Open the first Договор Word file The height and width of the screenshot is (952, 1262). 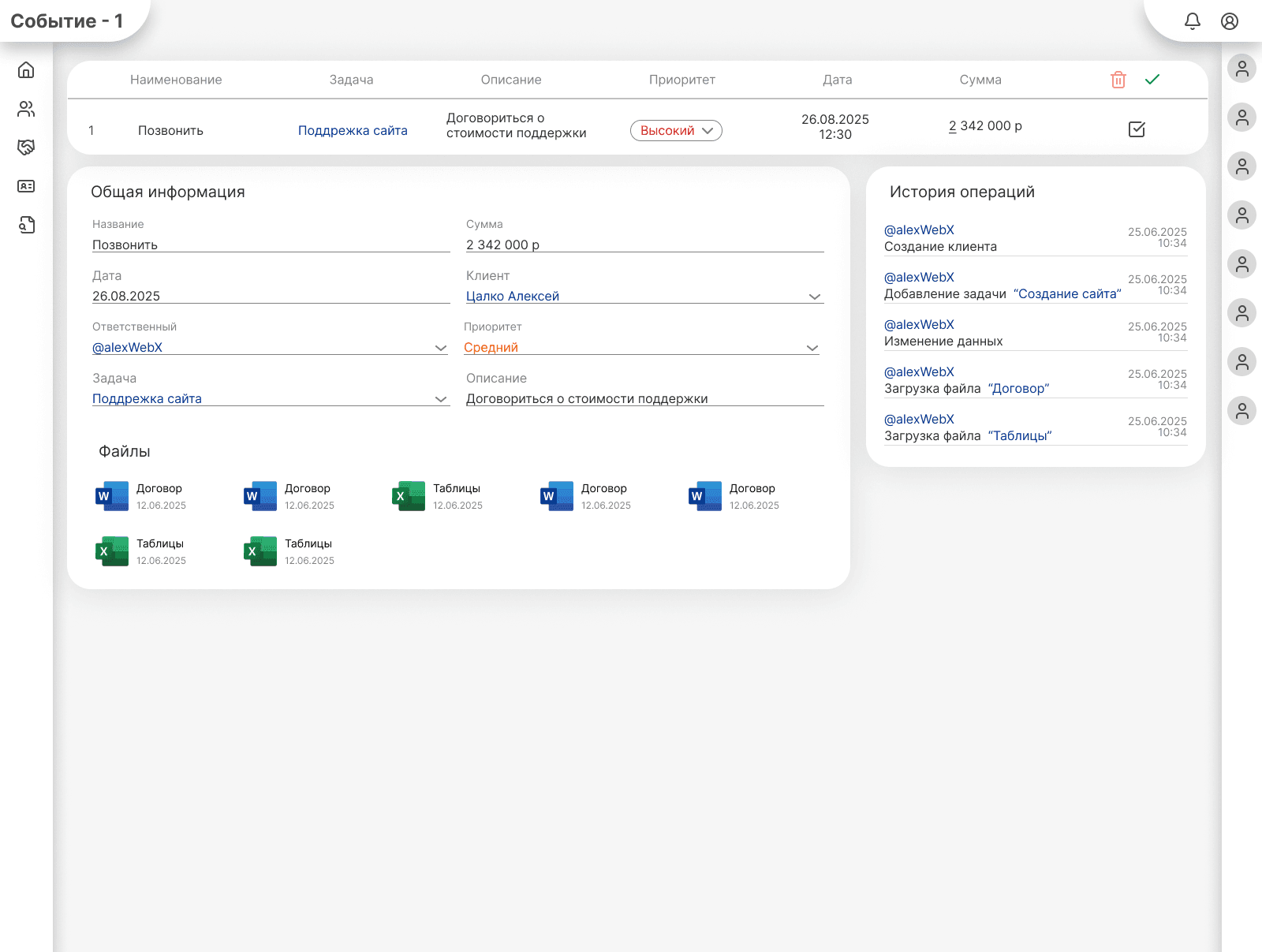112,496
